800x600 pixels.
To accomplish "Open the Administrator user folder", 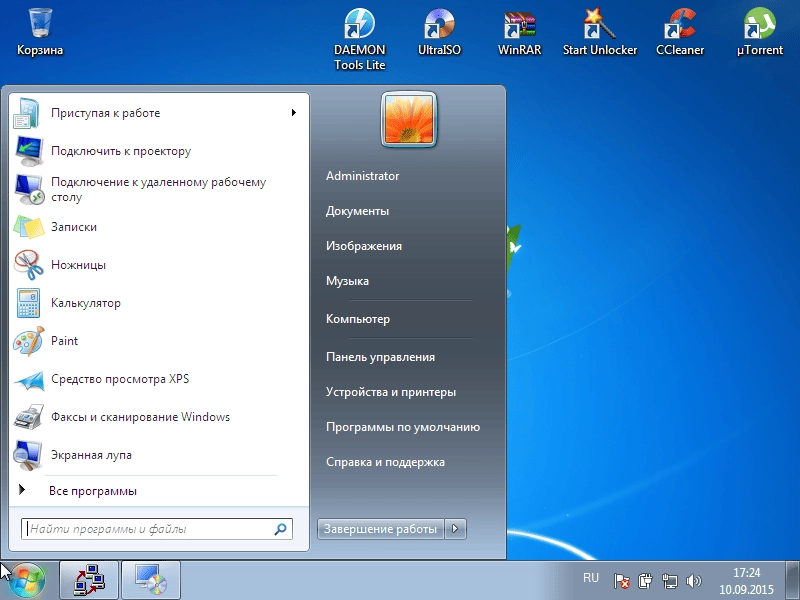I will [x=363, y=176].
